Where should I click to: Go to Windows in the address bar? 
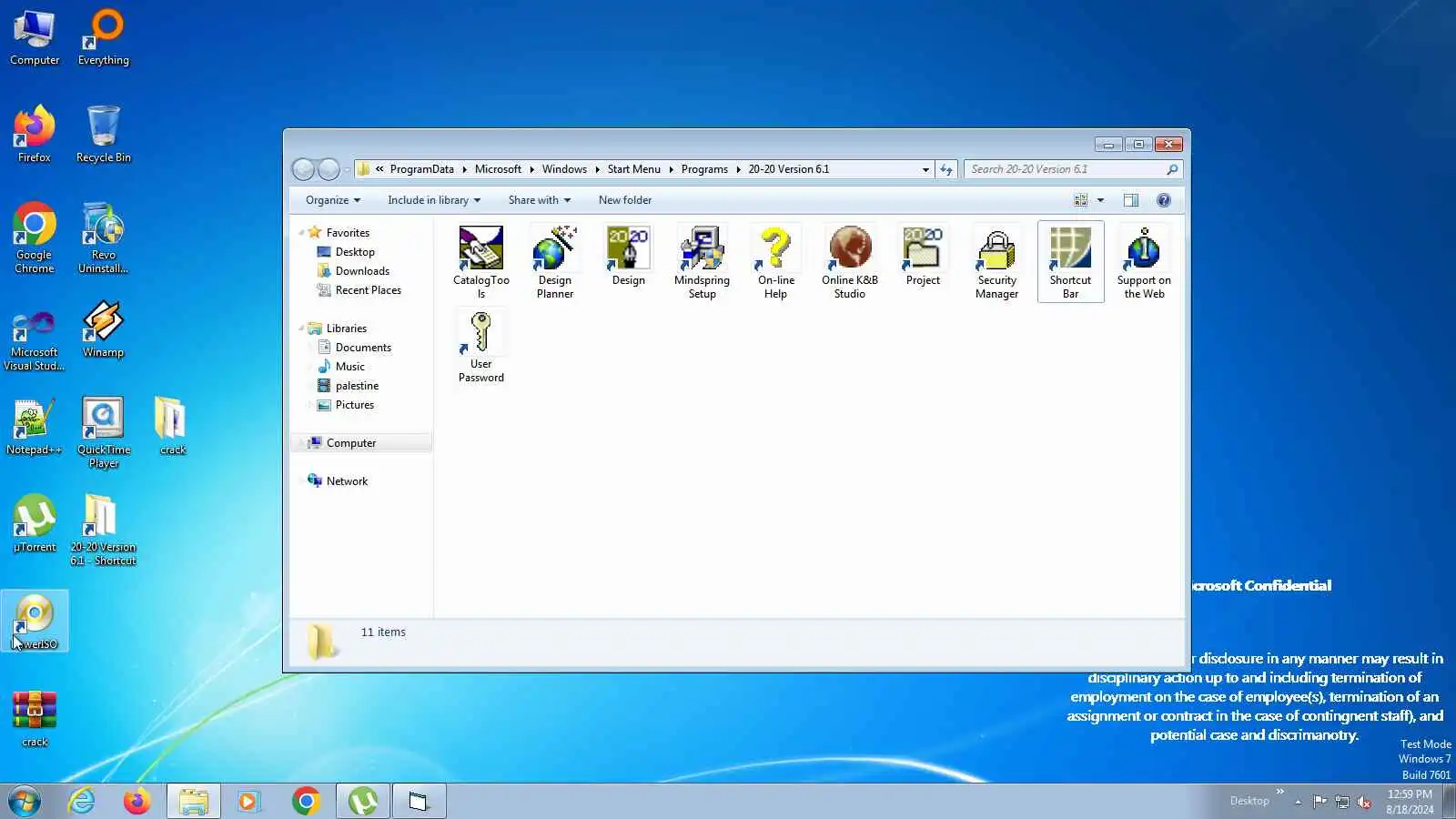click(564, 169)
